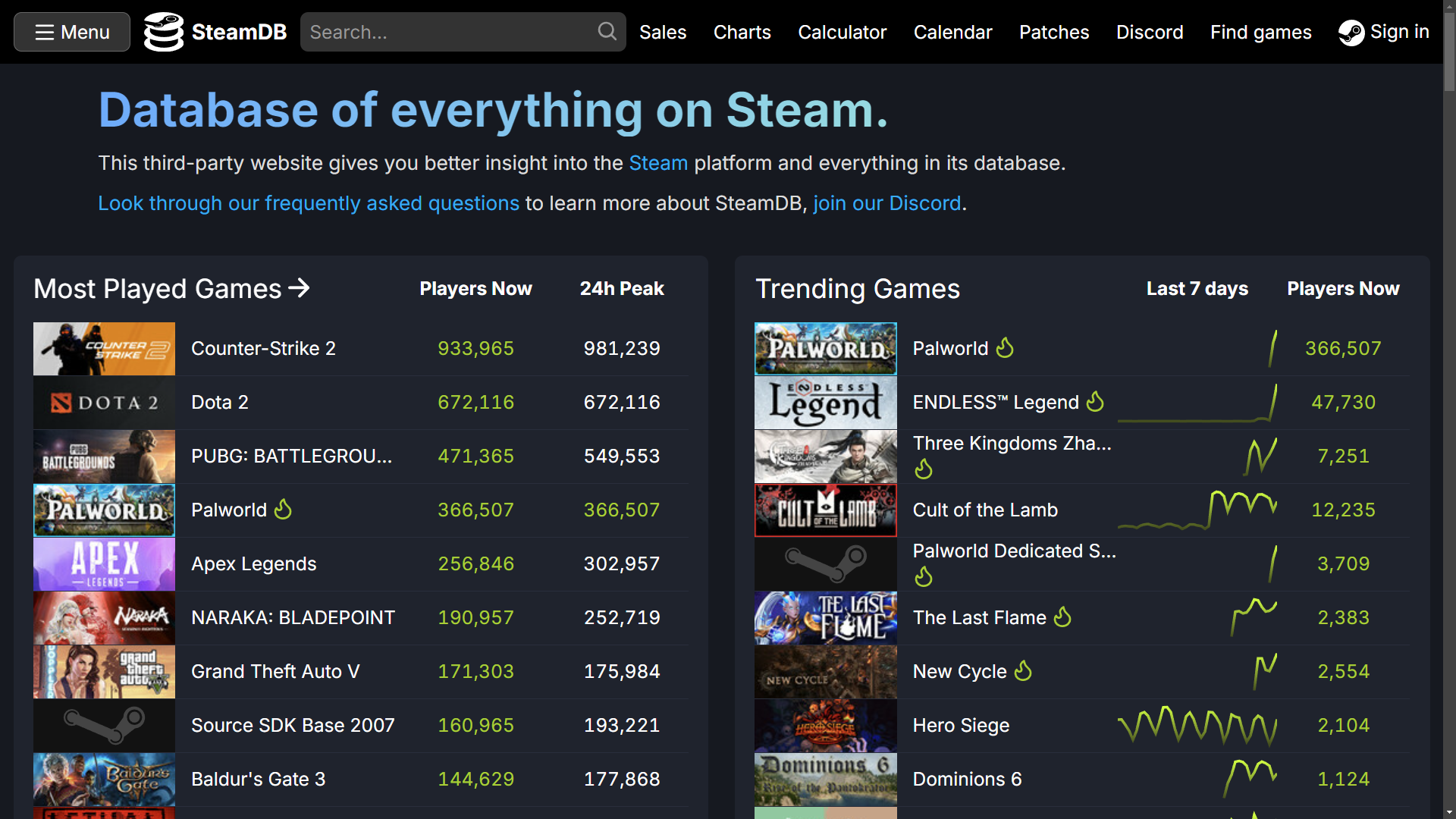Click flame icon beside The Last Flame
Screen dimensions: 1456x819
tap(1062, 617)
